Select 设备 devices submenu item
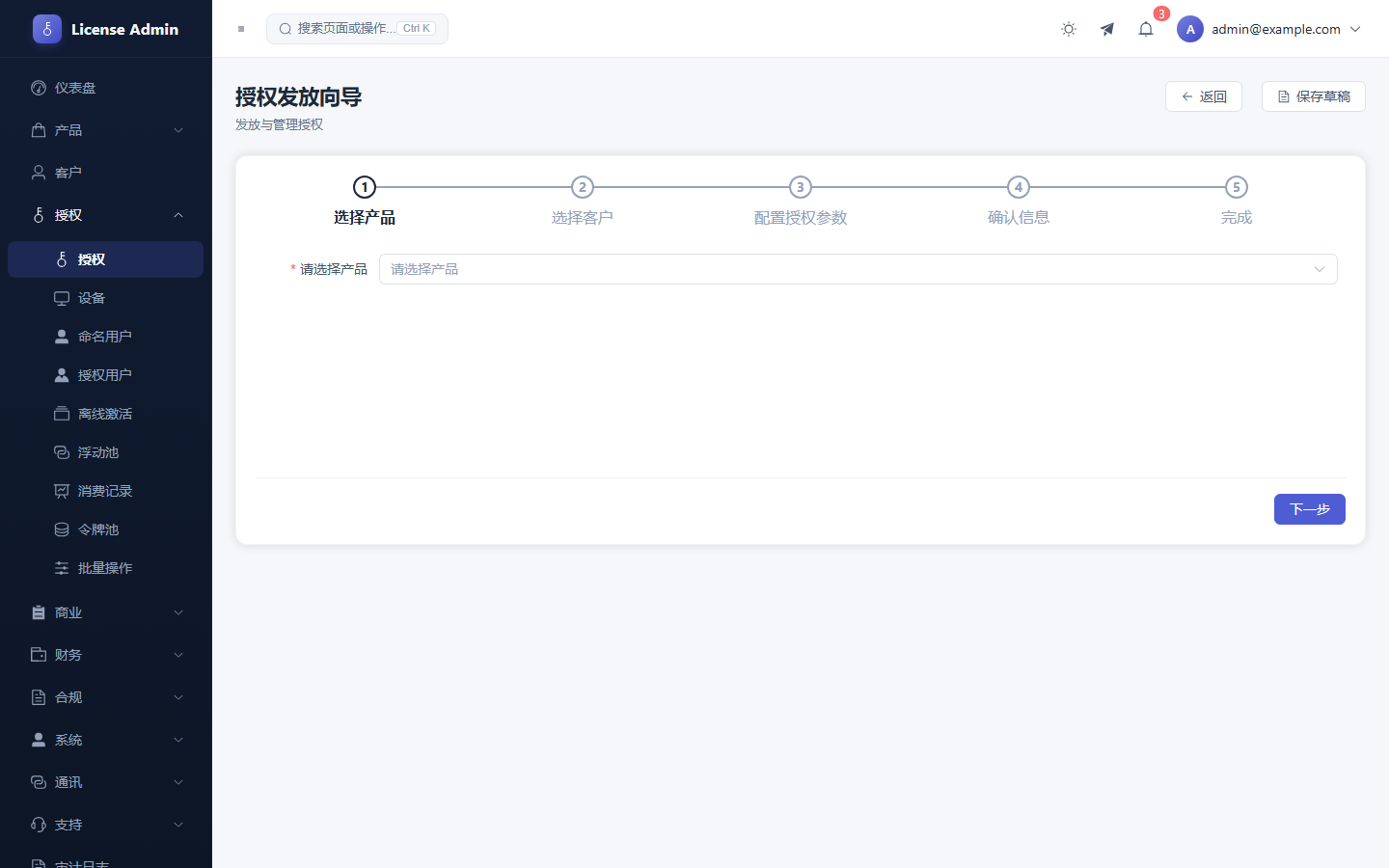This screenshot has width=1389, height=868. click(x=106, y=298)
